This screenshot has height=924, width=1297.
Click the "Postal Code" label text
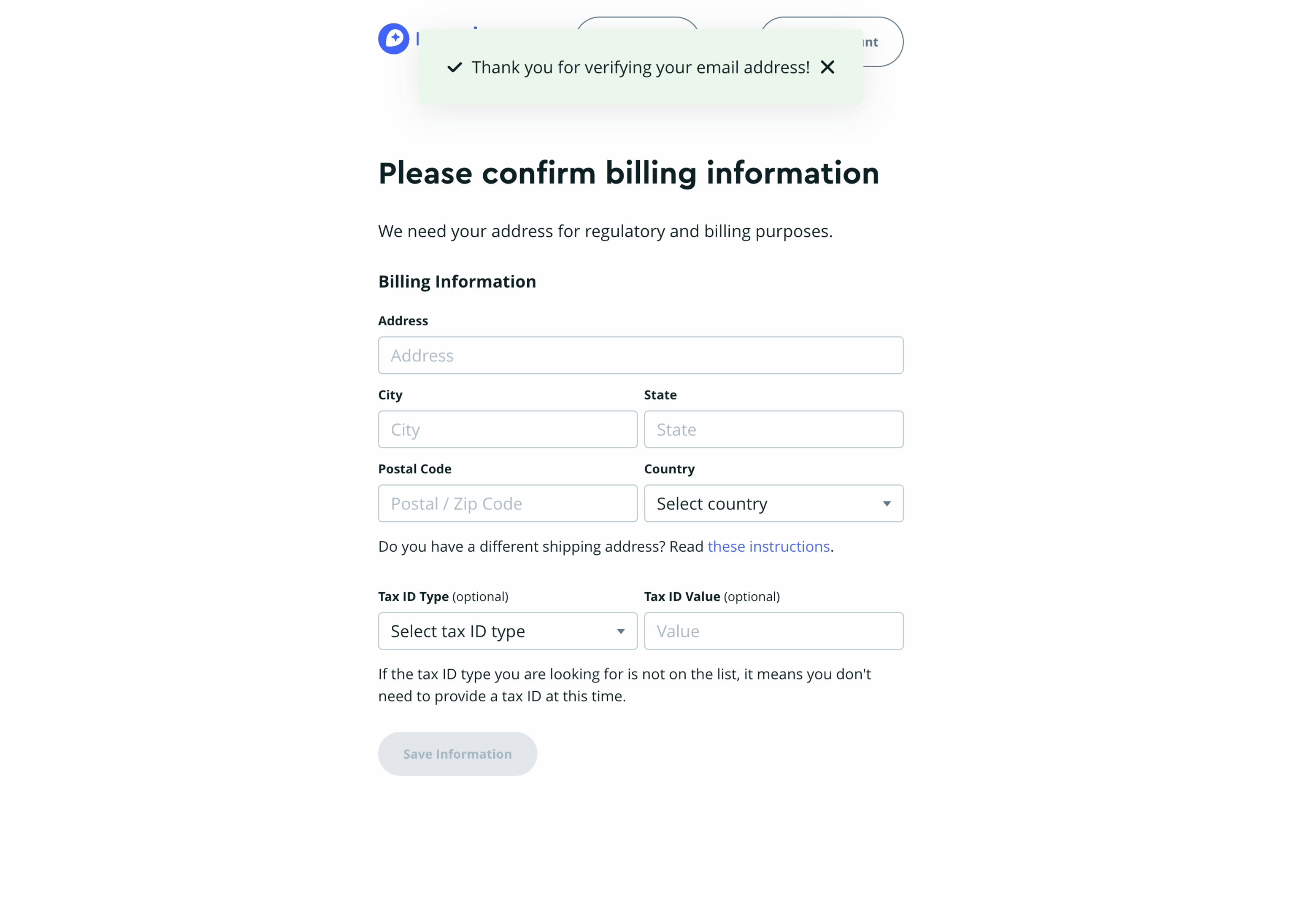pos(414,469)
